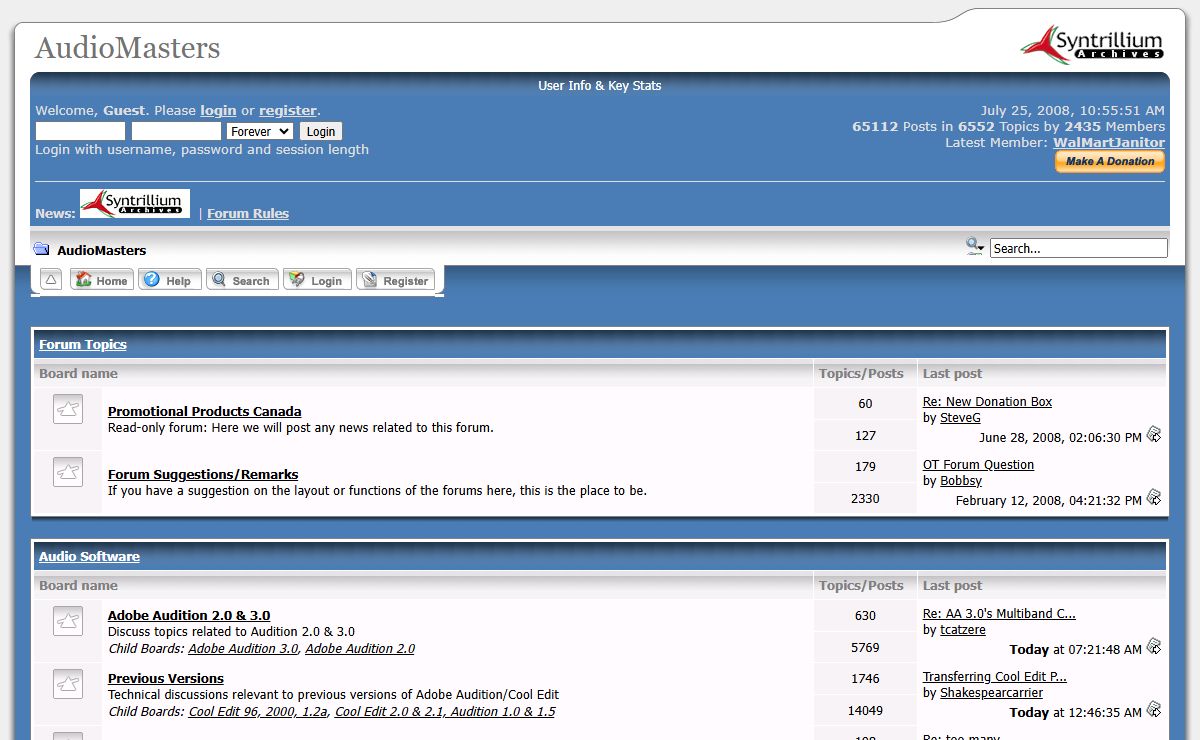Click the Syntrillium Archives news banner image
The width and height of the screenshot is (1200, 740).
click(135, 204)
